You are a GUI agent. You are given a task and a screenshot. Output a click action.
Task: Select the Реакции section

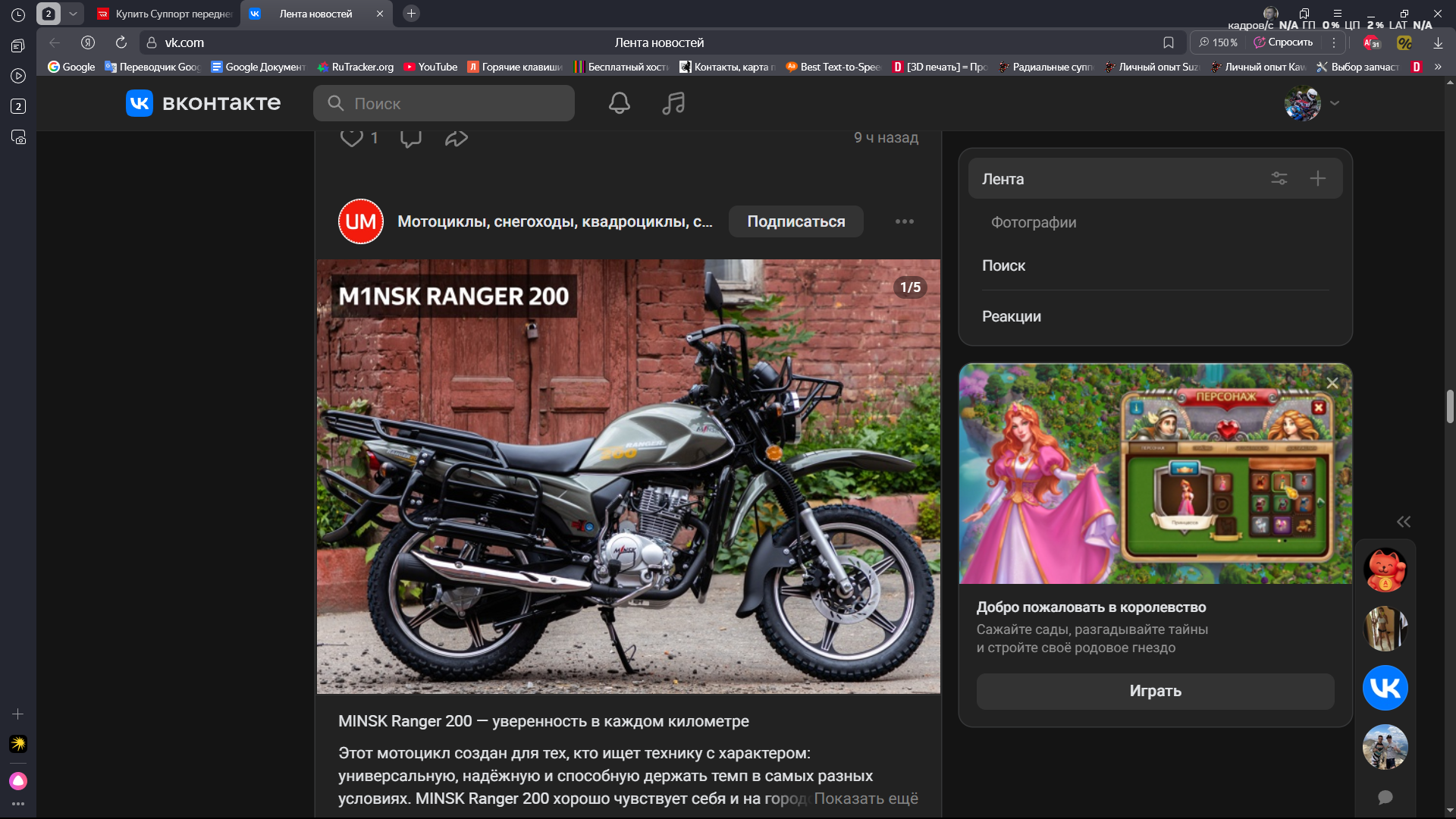[1011, 316]
